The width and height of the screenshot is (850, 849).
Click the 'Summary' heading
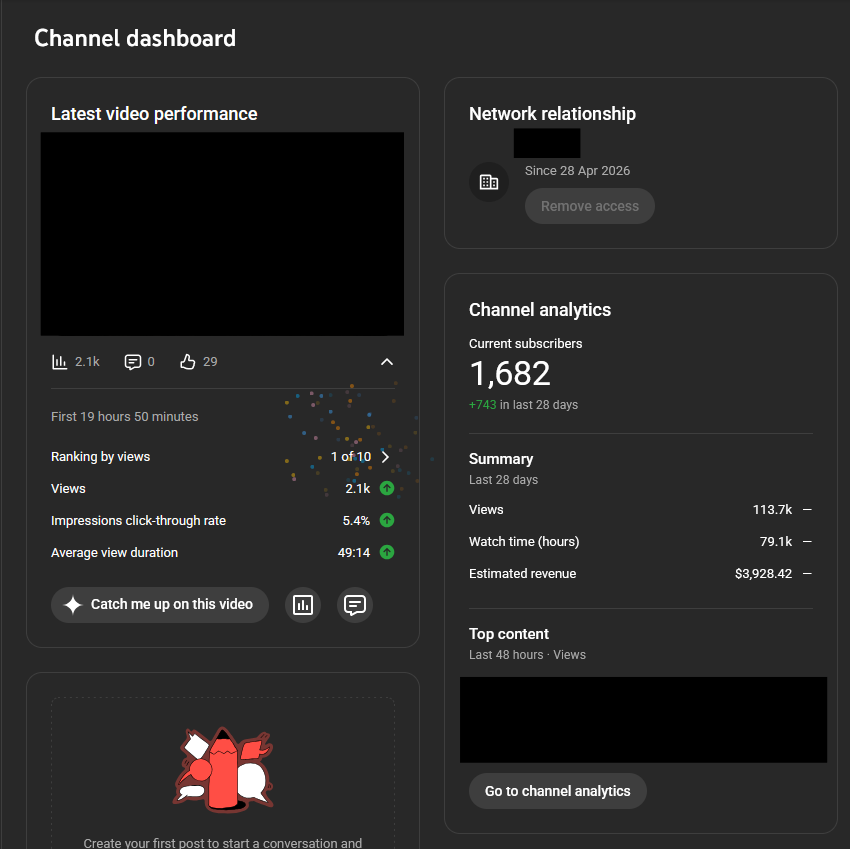coord(500,459)
